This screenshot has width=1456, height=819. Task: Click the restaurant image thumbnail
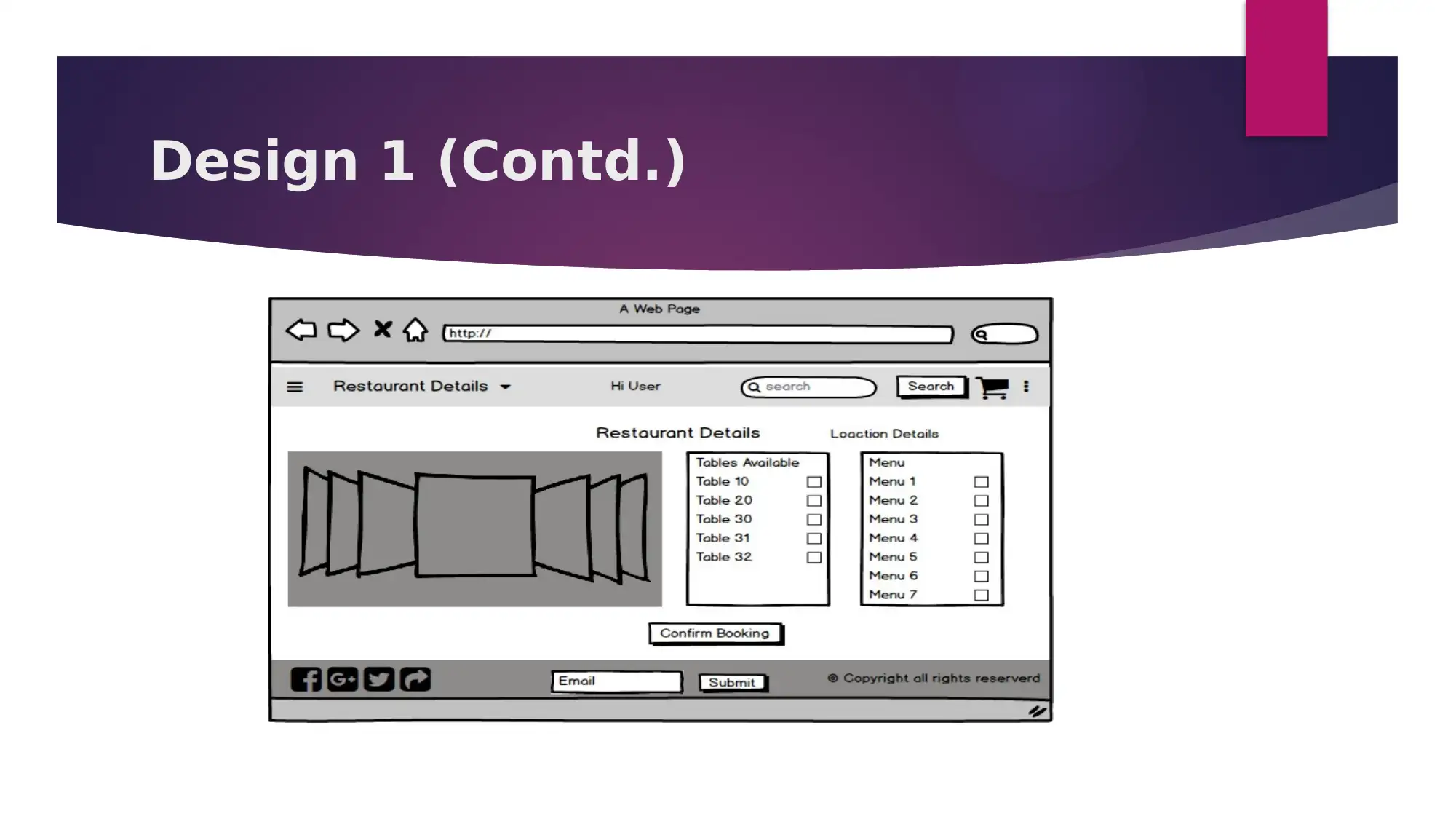[474, 526]
